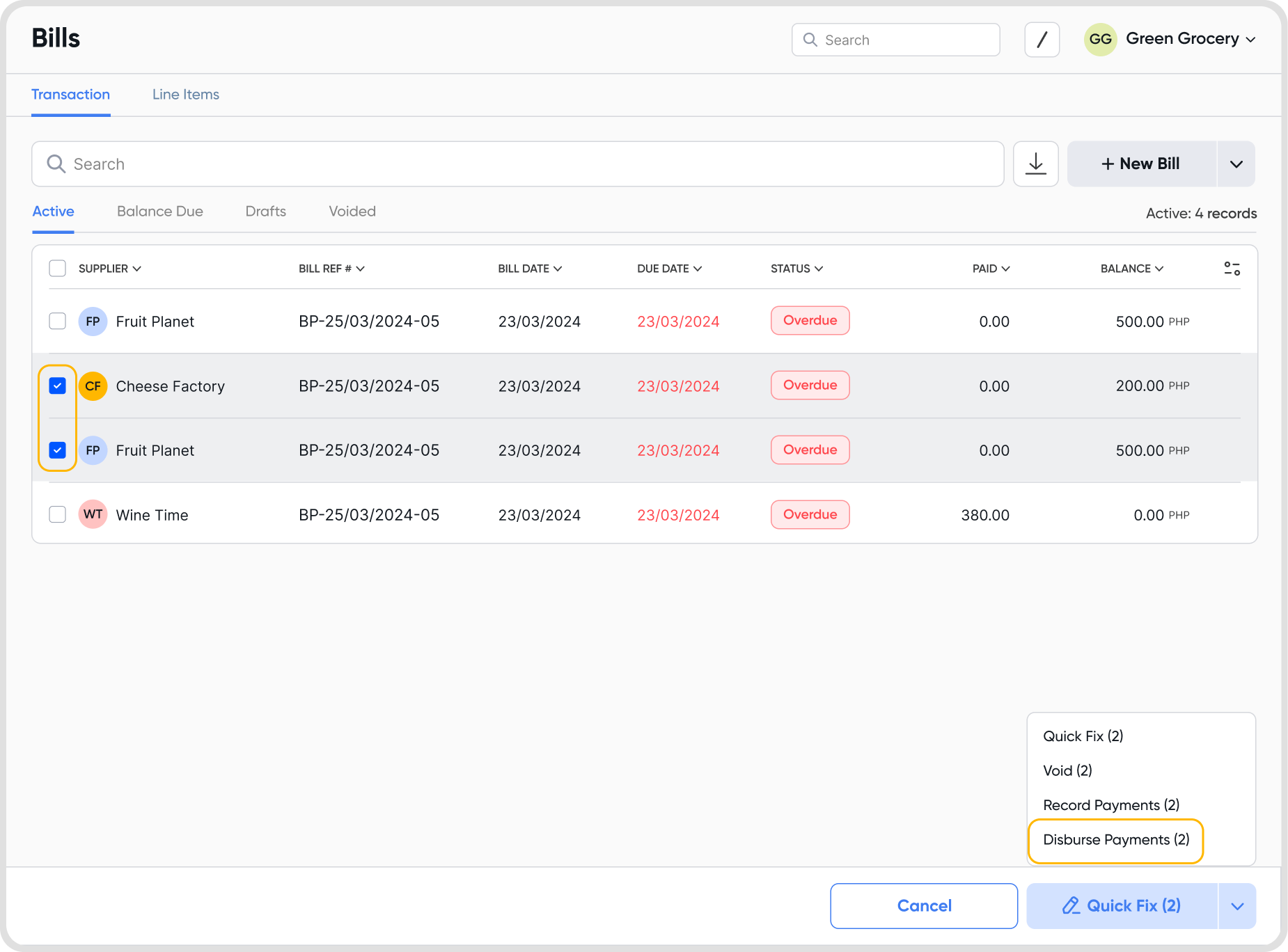Open the column settings icon in table header
The width and height of the screenshot is (1288, 952).
pos(1232,269)
